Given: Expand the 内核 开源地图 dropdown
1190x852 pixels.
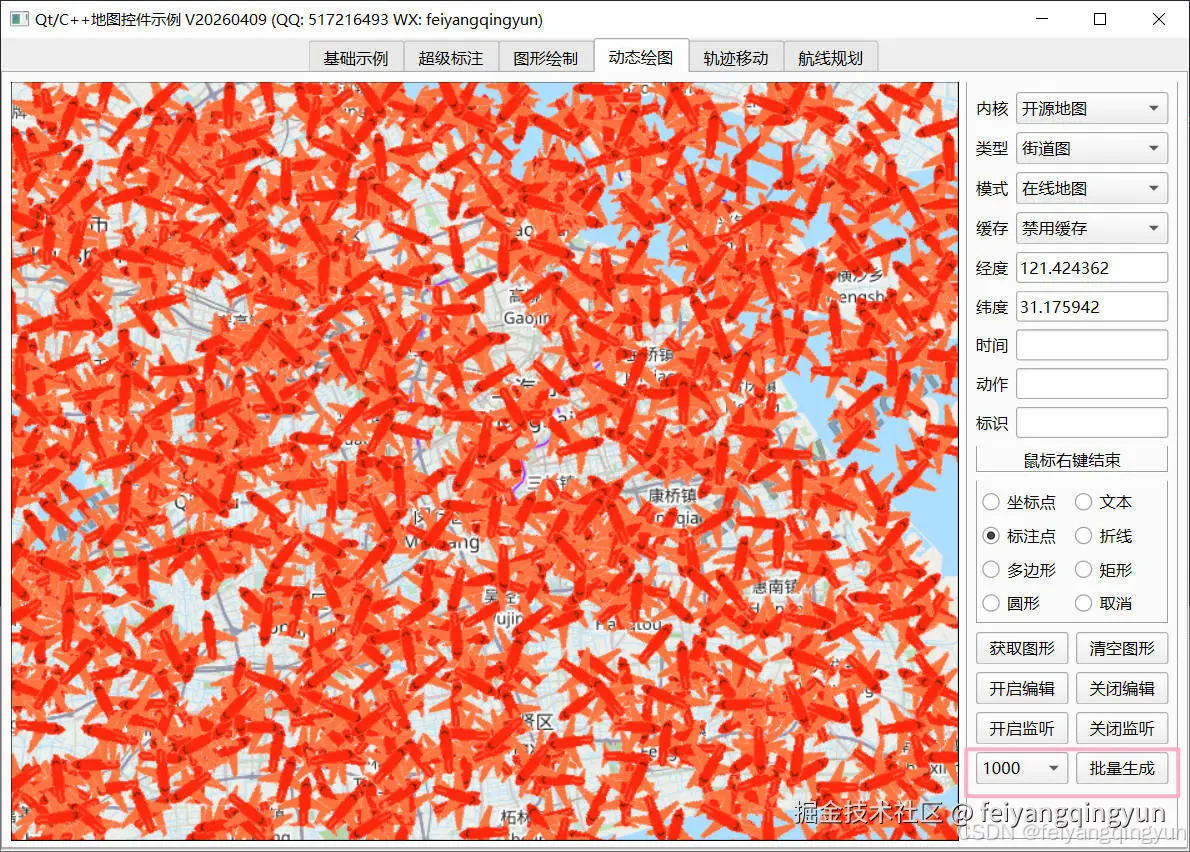Looking at the screenshot, I should pyautogui.click(x=1091, y=108).
